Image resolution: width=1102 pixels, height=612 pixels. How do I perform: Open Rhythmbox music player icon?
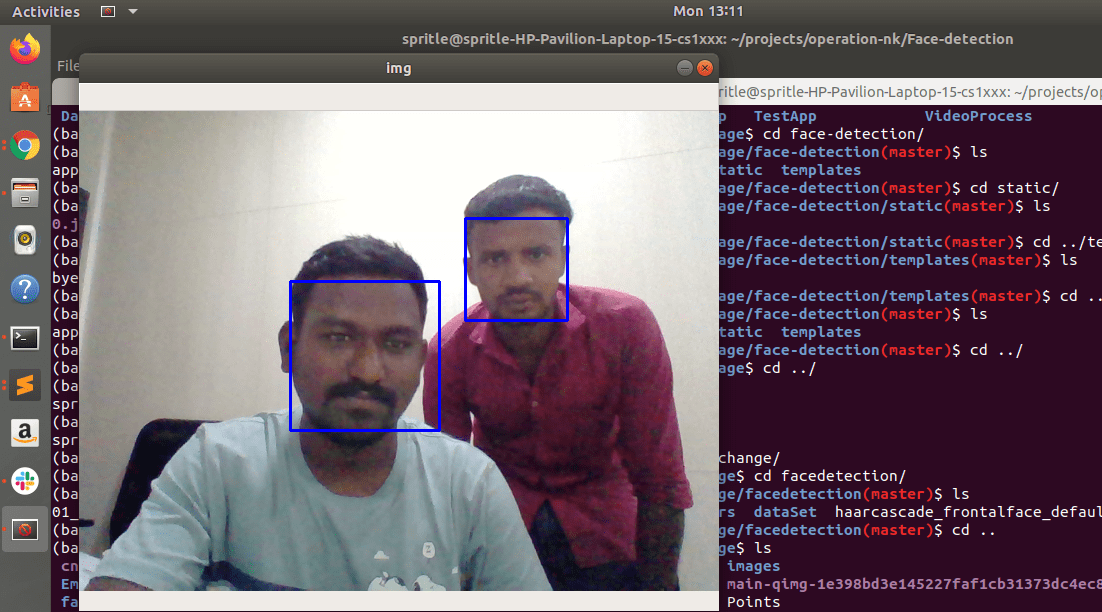[x=25, y=241]
